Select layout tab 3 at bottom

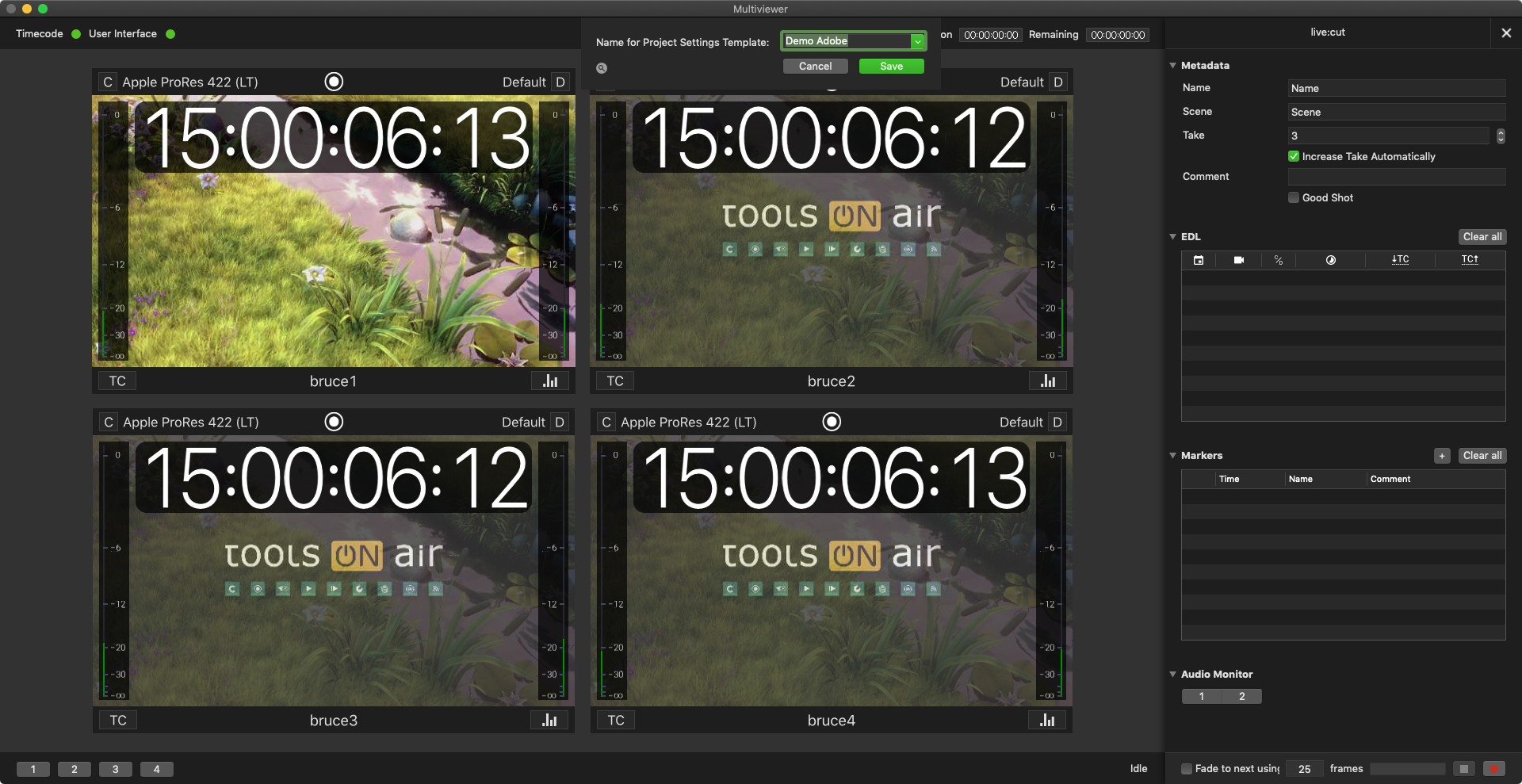tap(116, 769)
